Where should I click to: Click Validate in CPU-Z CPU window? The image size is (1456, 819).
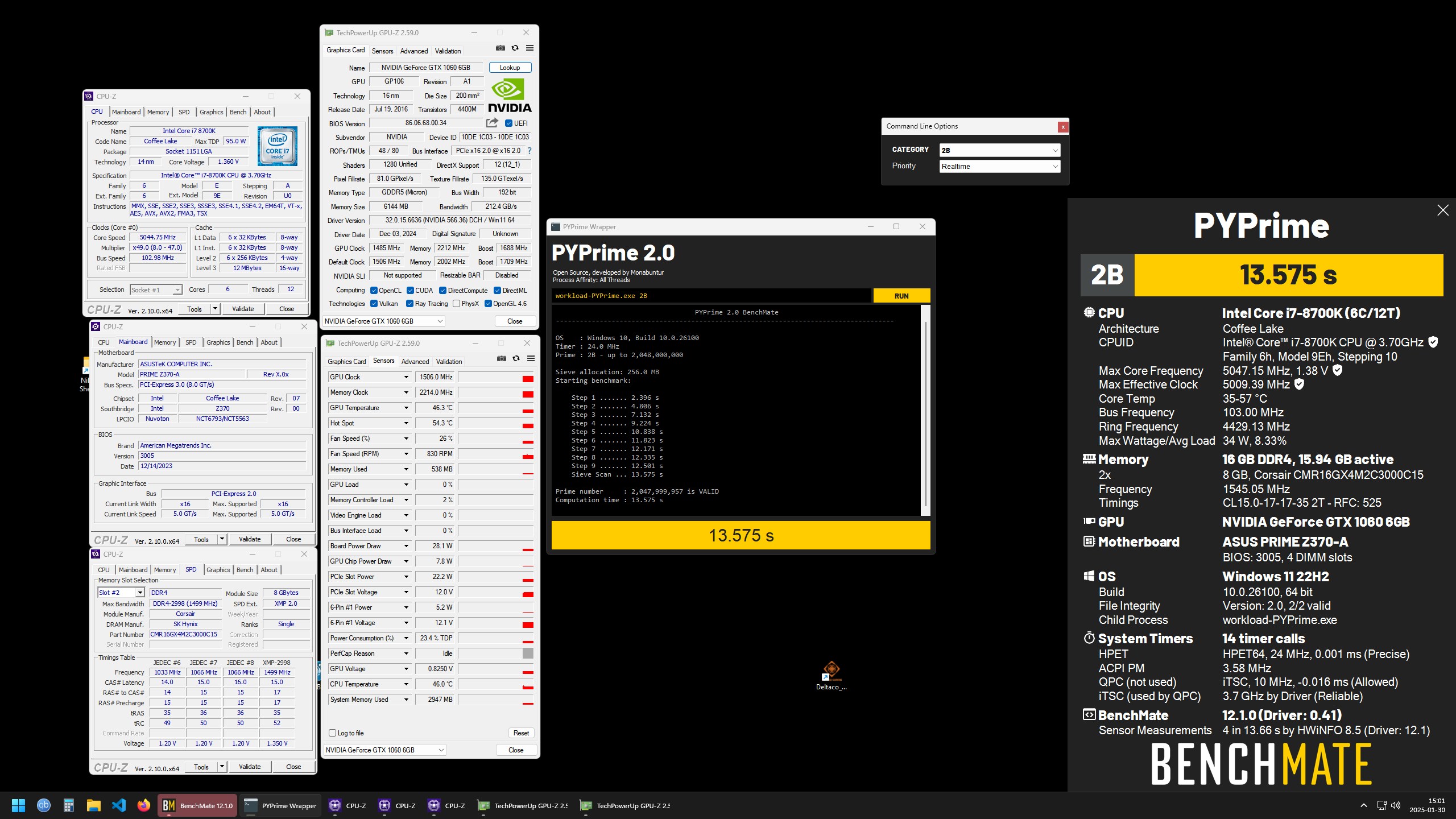click(243, 309)
